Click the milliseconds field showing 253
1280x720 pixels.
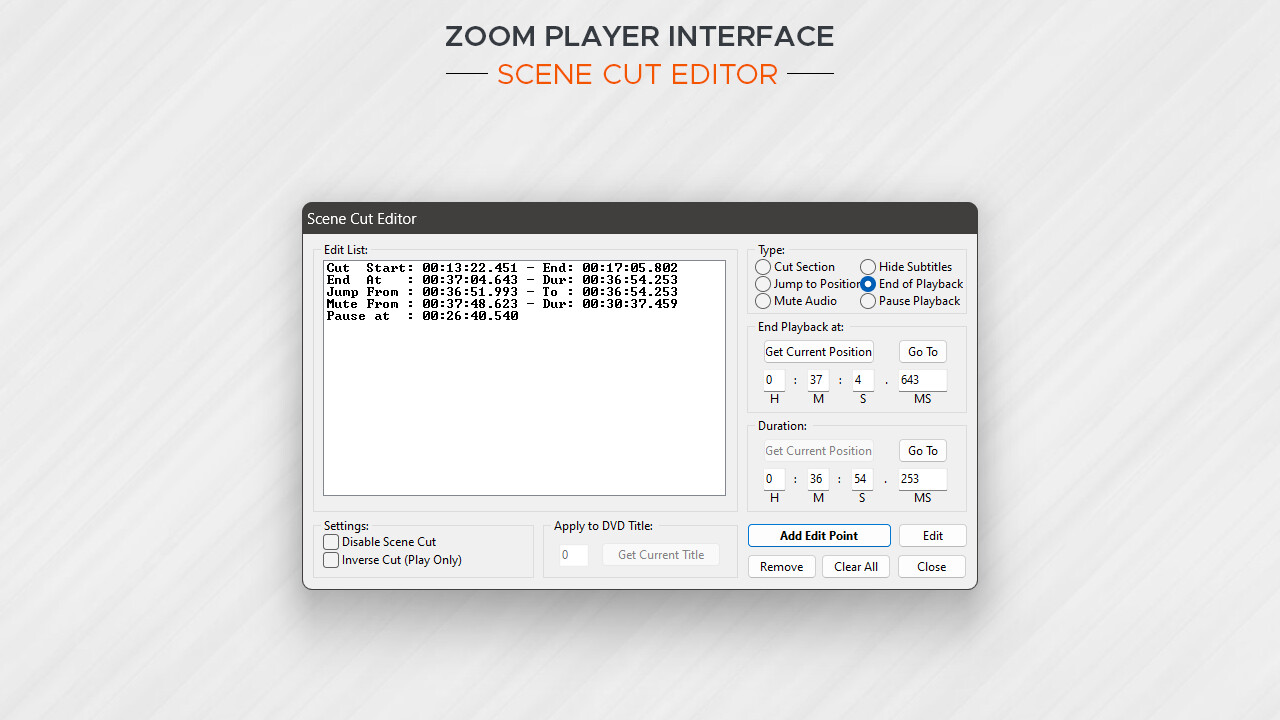(x=920, y=479)
